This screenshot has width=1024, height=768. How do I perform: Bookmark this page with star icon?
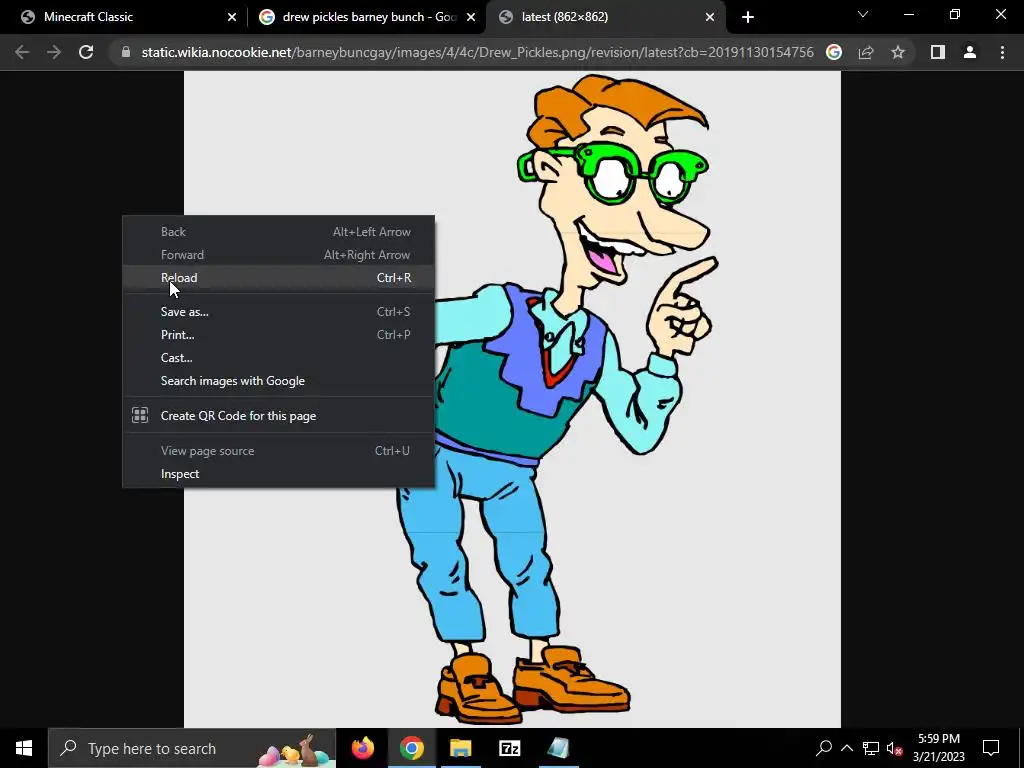(898, 52)
